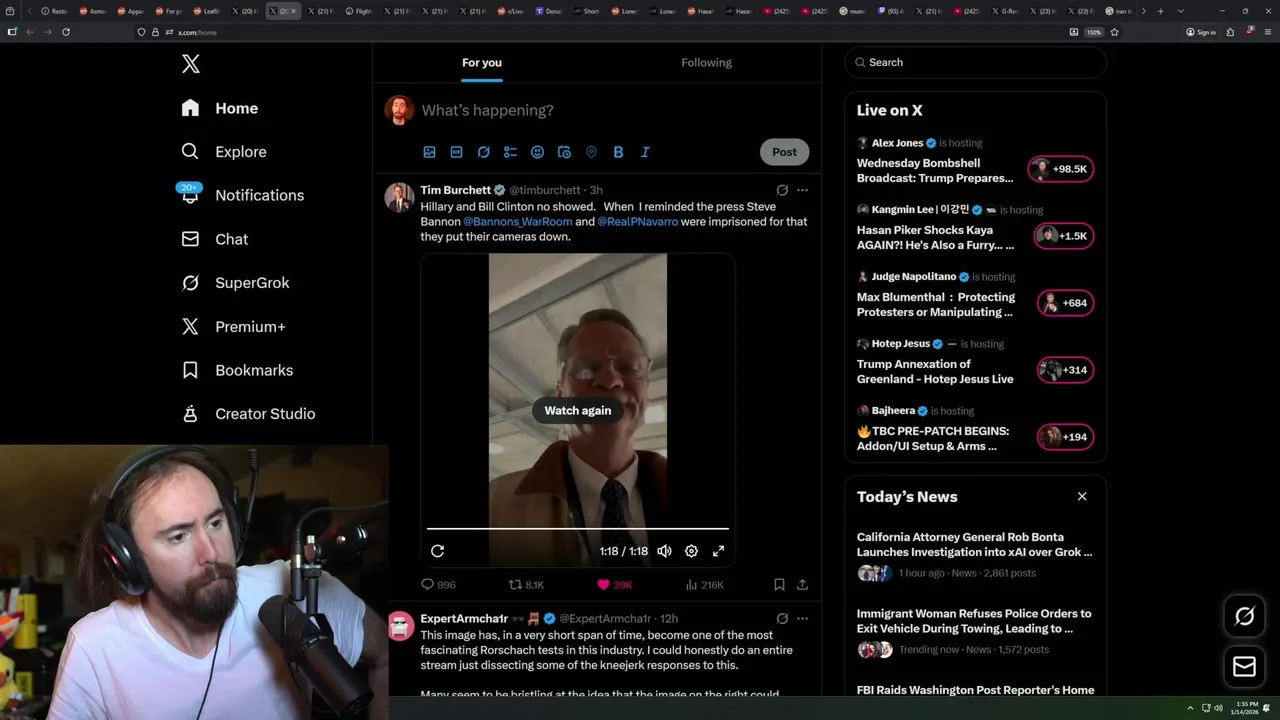
Task: Click the Search field
Action: click(976, 62)
